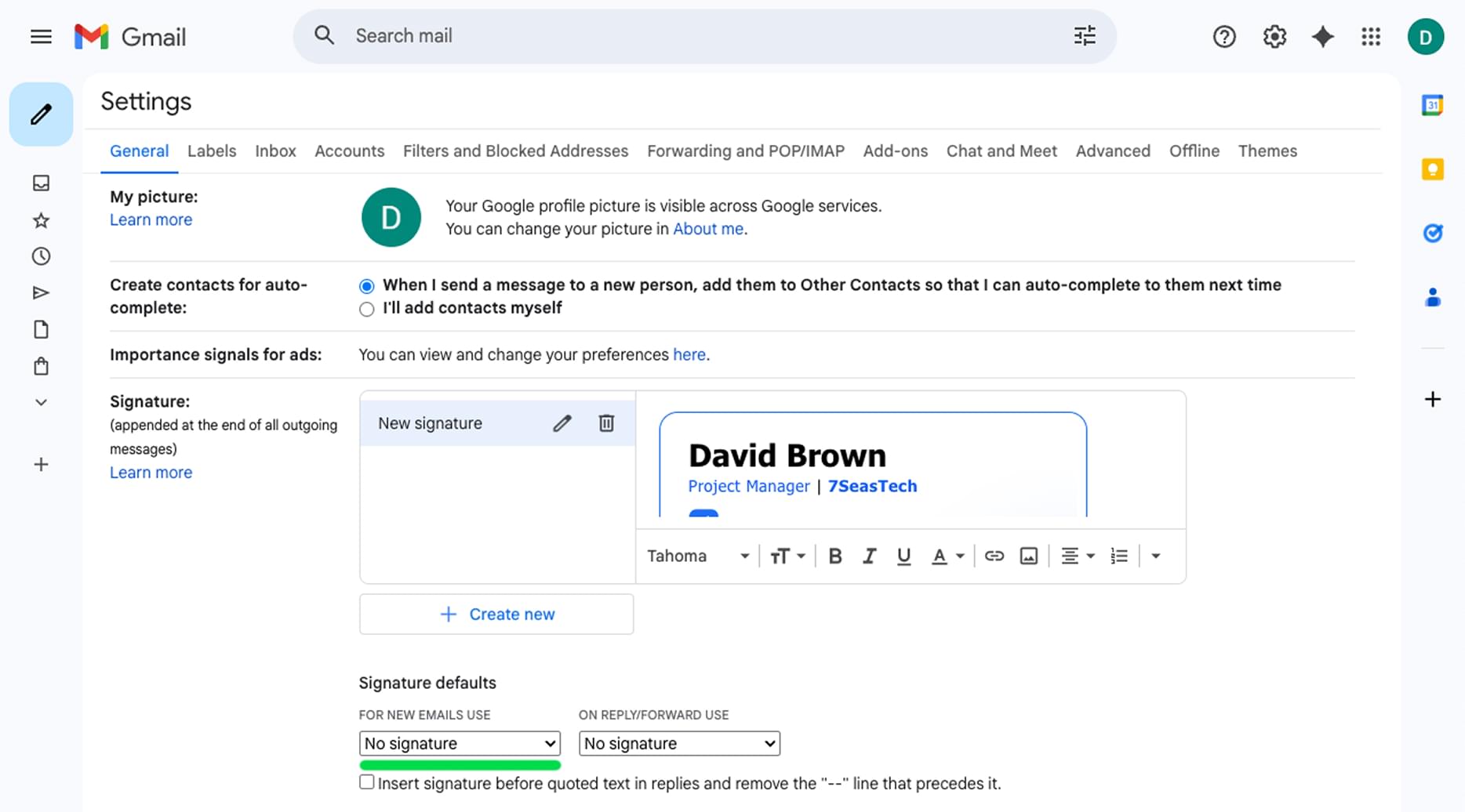
Task: Switch to the Add-ons tab
Action: pos(896,151)
